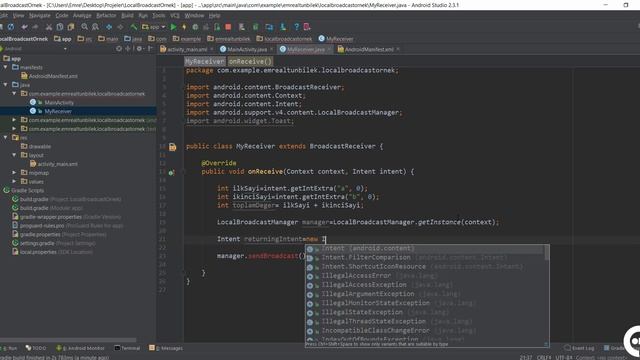Switch to activity_main.xml editor tab
This screenshot has width=640, height=360.
coord(187,49)
